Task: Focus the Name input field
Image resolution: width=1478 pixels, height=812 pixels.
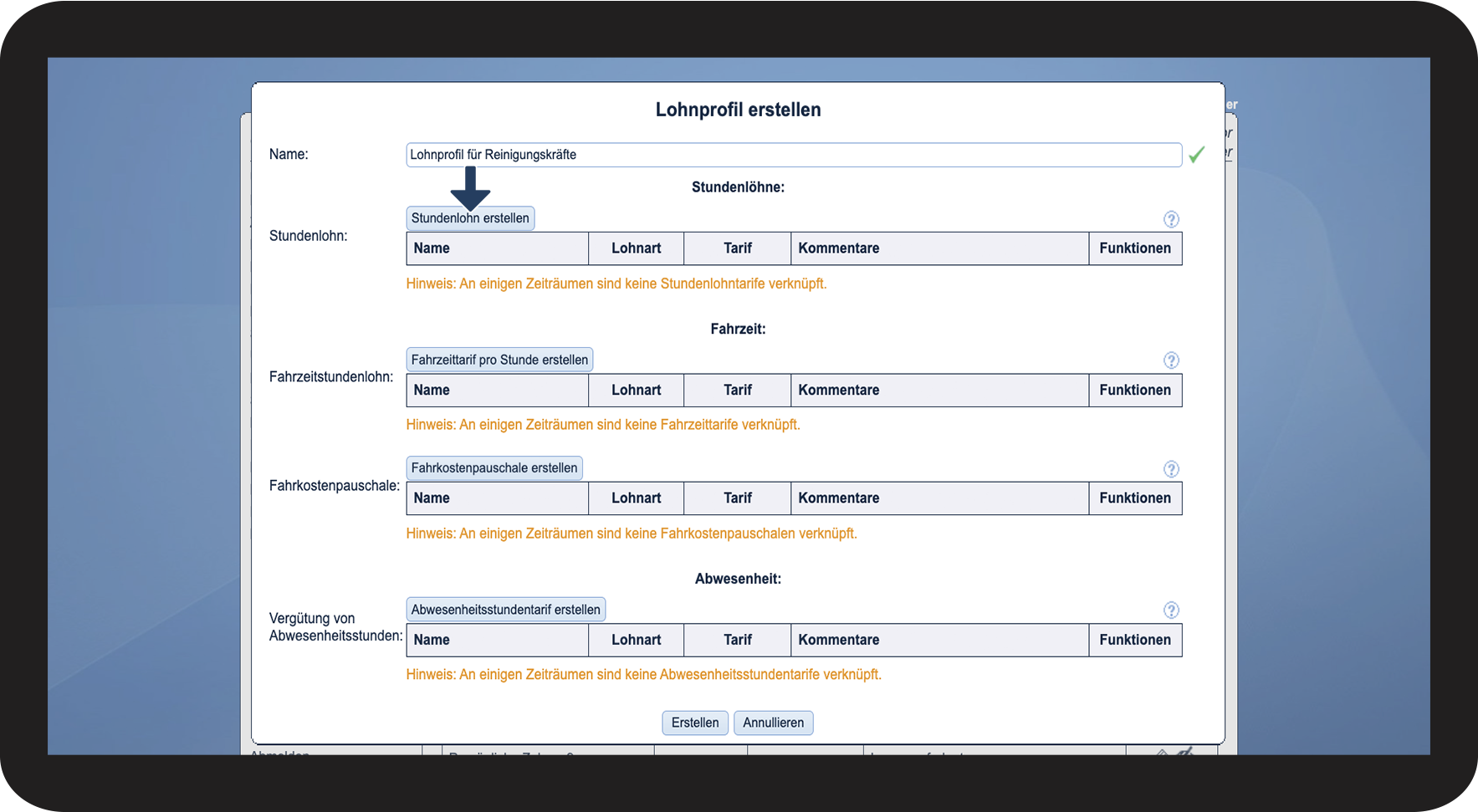Action: [x=794, y=155]
